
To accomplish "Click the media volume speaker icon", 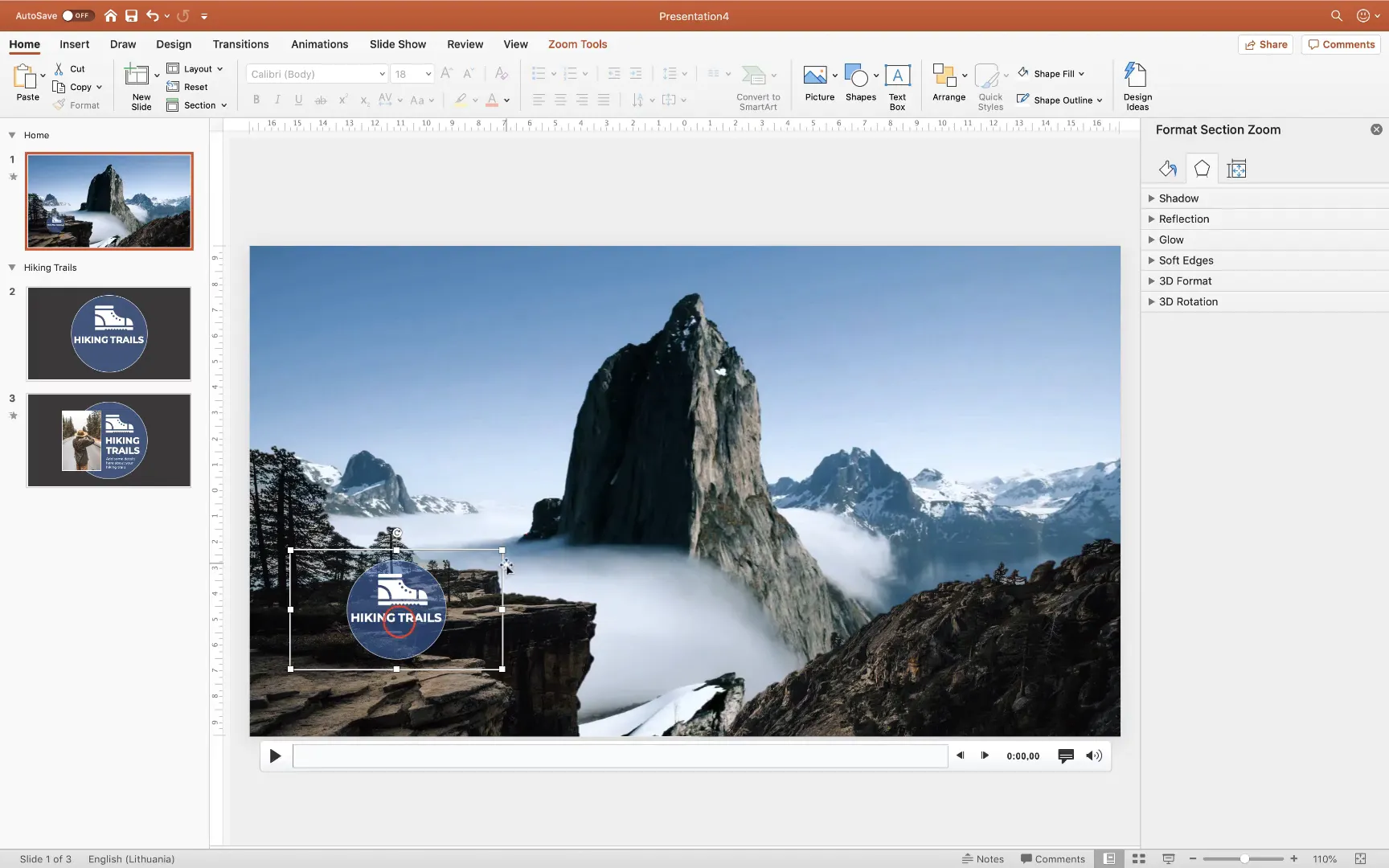I will 1093,755.
